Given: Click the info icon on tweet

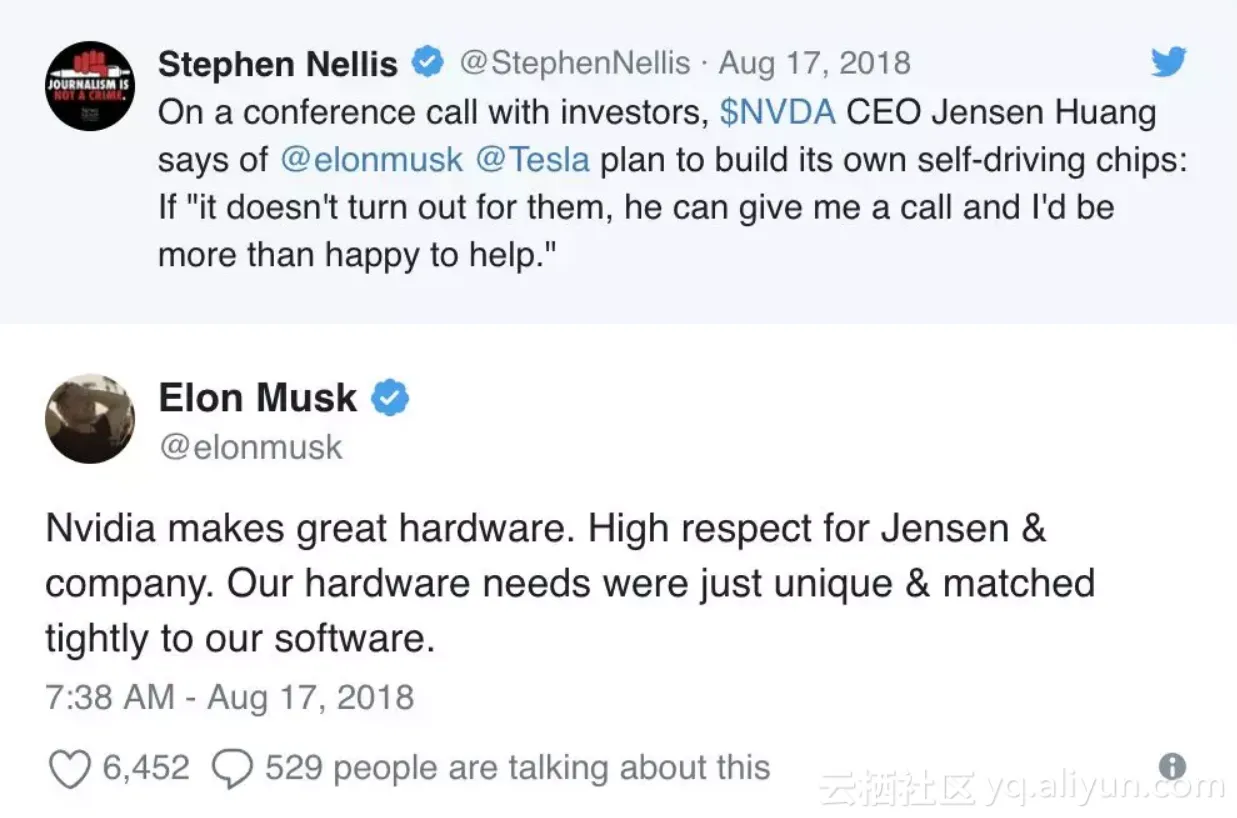Looking at the screenshot, I should point(1171,767).
